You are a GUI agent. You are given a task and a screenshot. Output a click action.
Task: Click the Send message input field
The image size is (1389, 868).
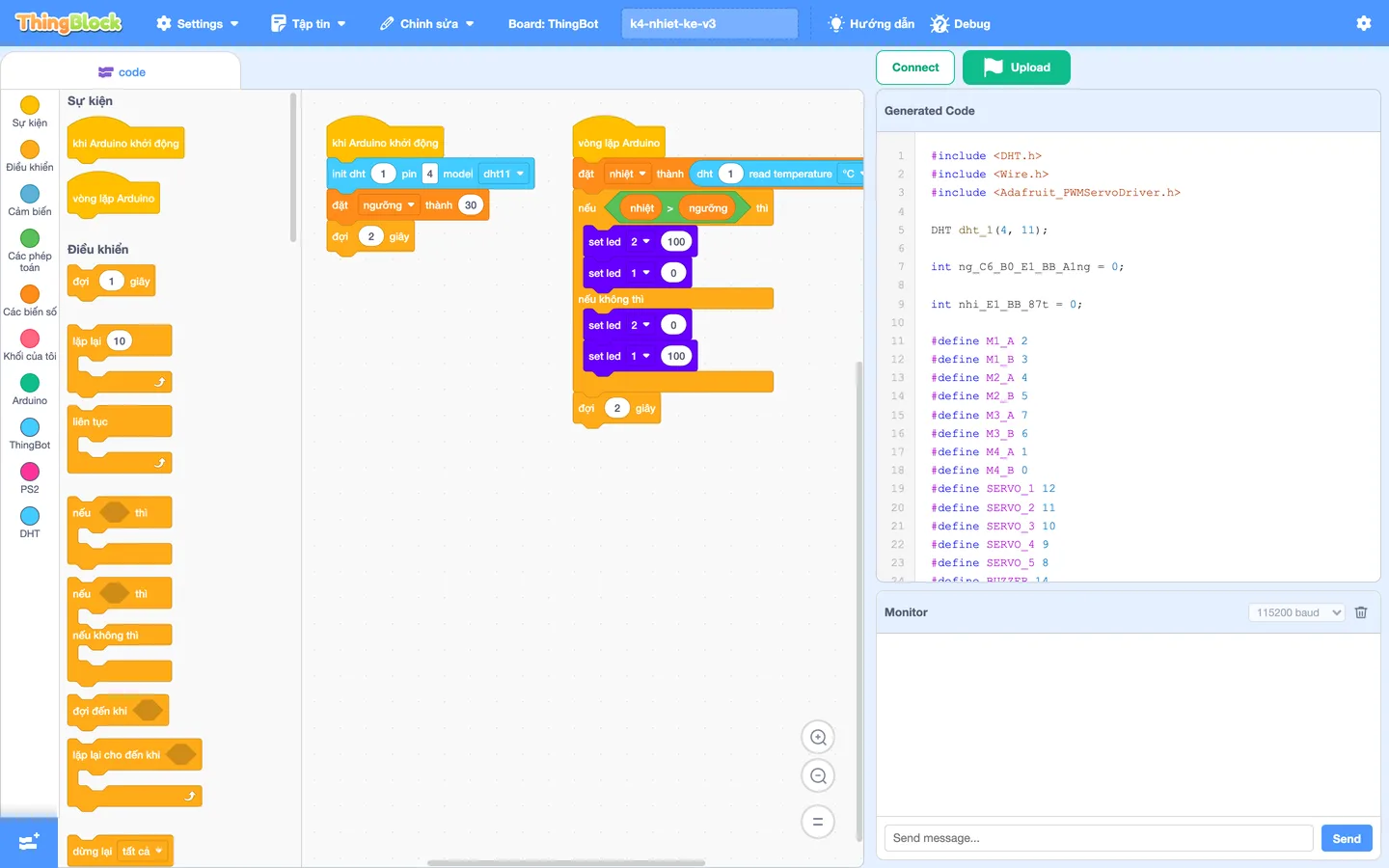click(1099, 838)
